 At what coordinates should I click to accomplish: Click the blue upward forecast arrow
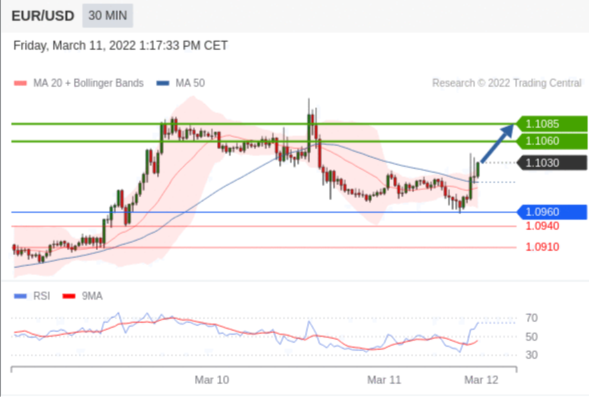(x=497, y=143)
